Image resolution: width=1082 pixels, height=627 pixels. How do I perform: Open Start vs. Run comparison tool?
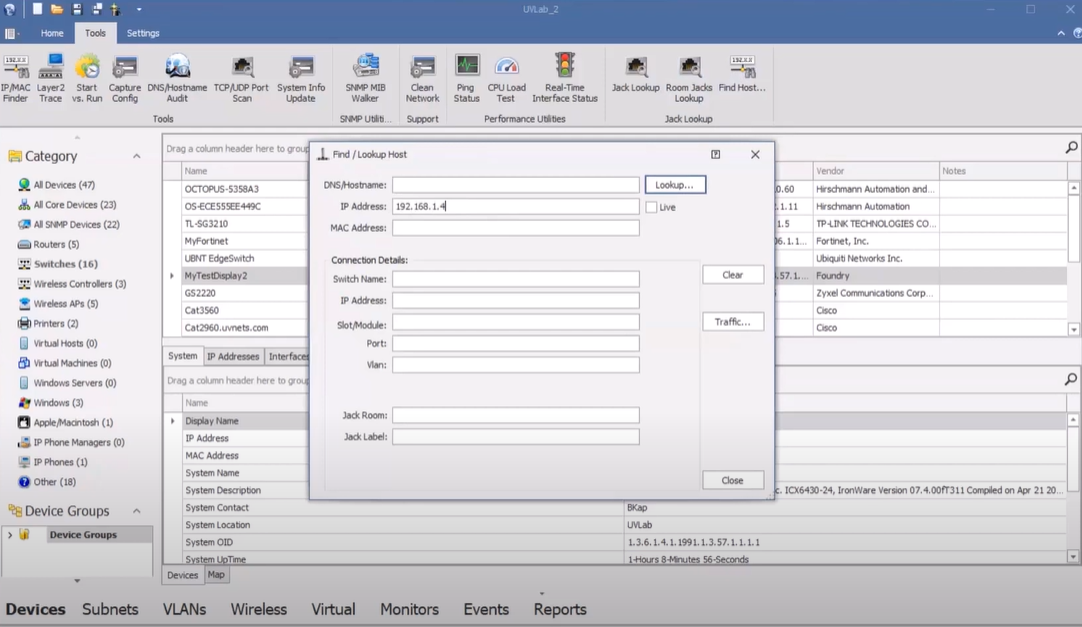click(87, 79)
